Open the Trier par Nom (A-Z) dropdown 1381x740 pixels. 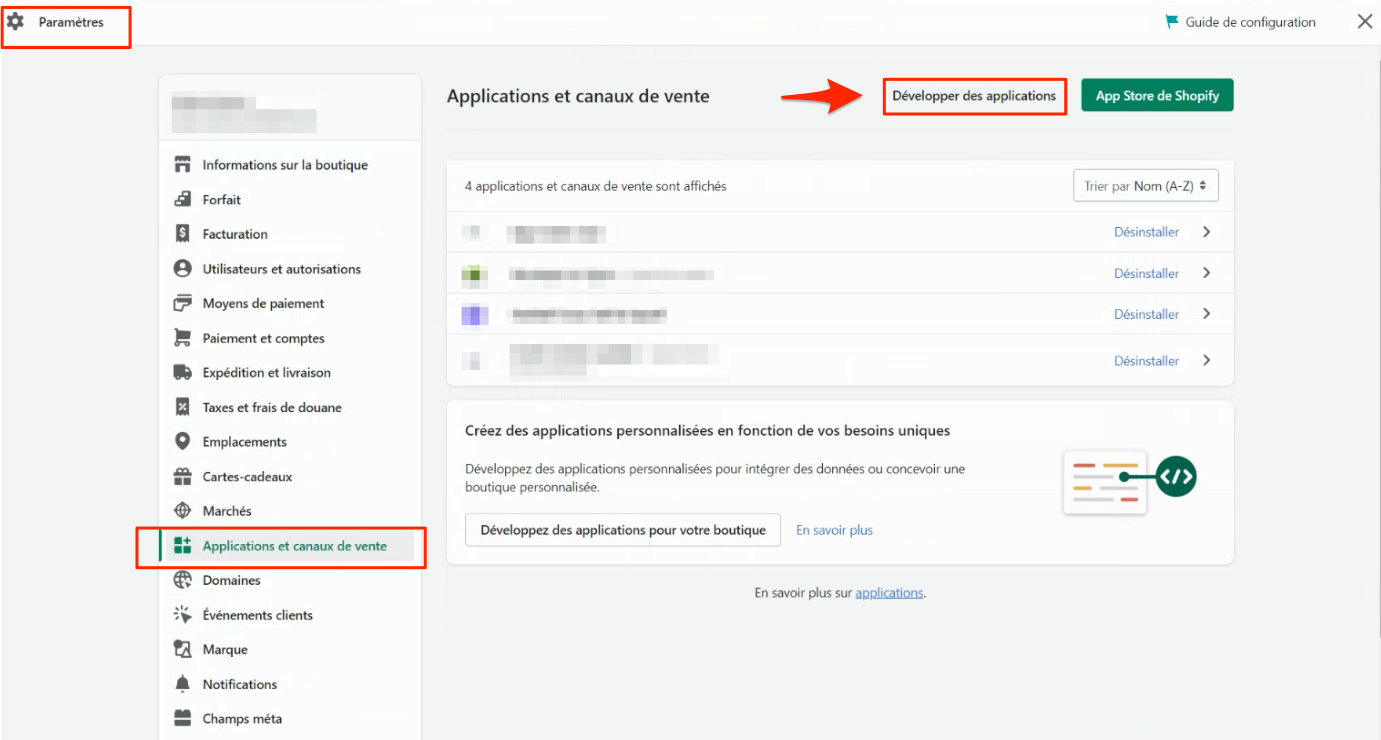(1145, 186)
